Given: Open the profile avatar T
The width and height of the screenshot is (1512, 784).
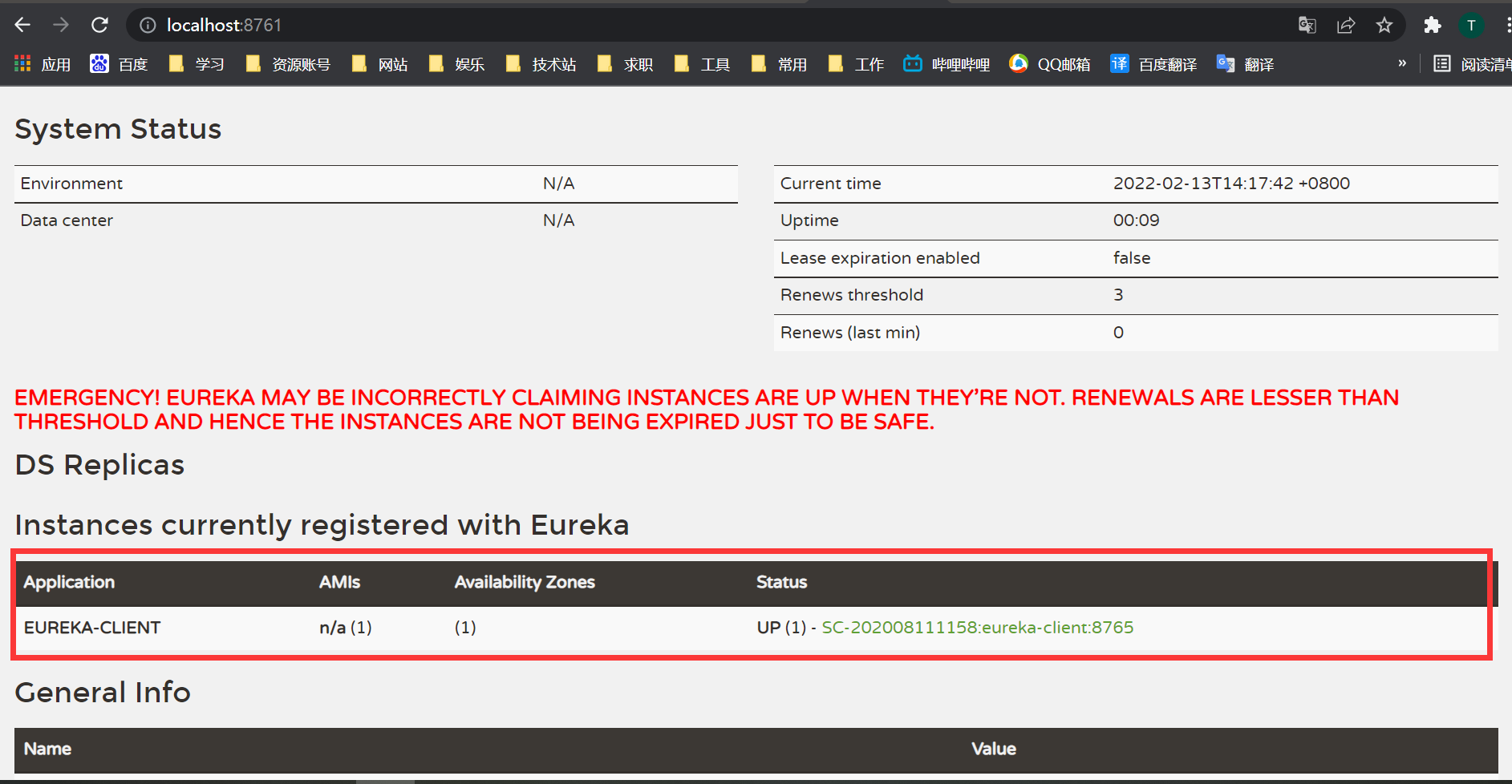Looking at the screenshot, I should pyautogui.click(x=1471, y=26).
